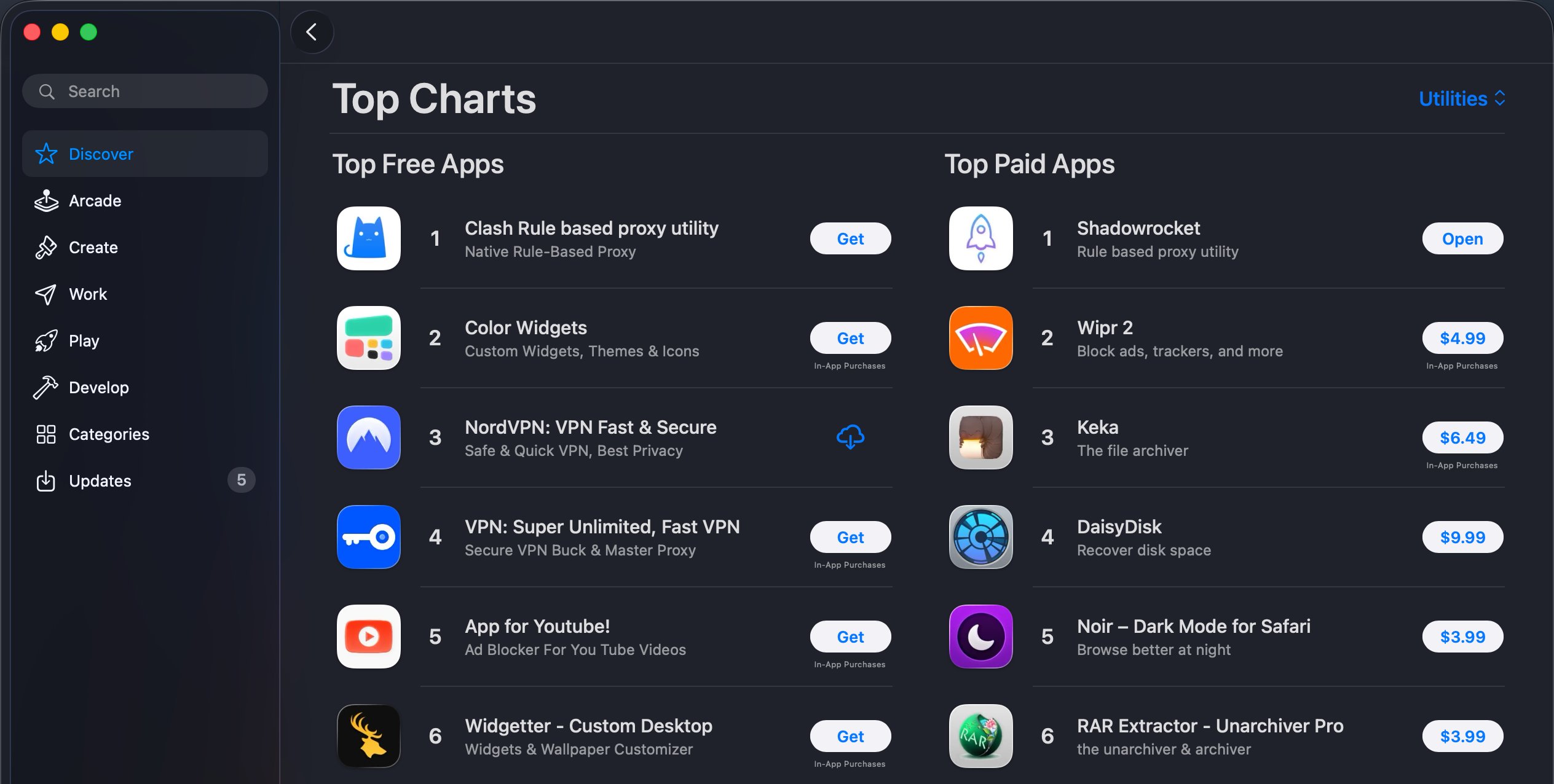Click the Clash cat app icon
The width and height of the screenshot is (1554, 784).
[x=368, y=238]
